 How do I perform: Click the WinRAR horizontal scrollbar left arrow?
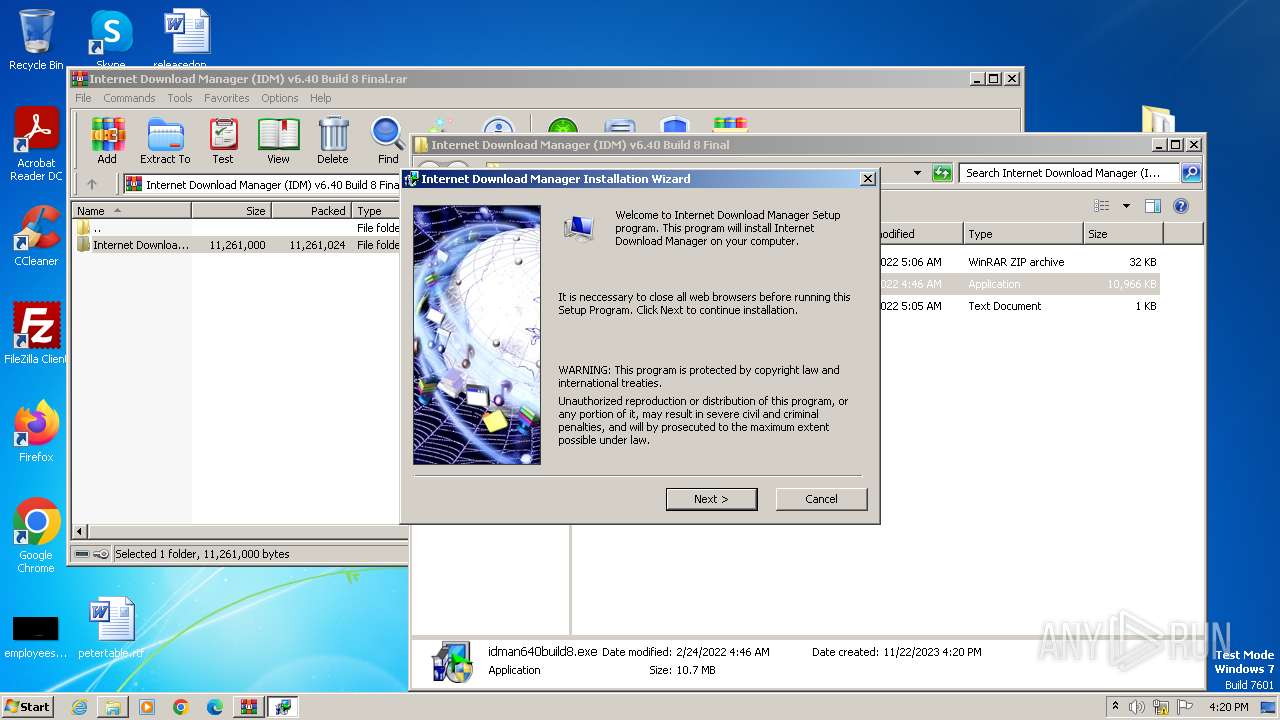pos(80,532)
